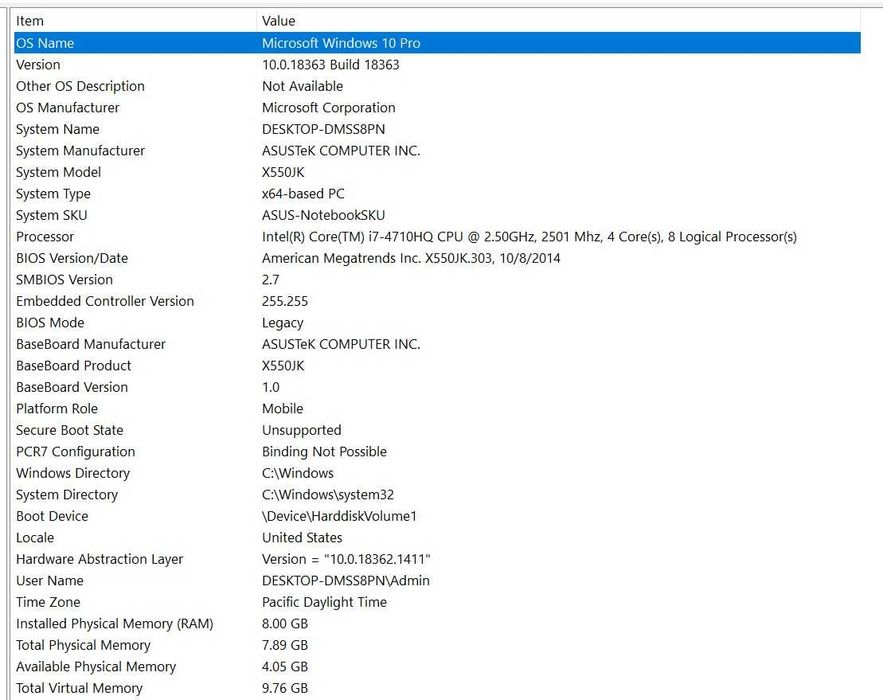883x700 pixels.
Task: Select the Version row
Action: coord(437,64)
